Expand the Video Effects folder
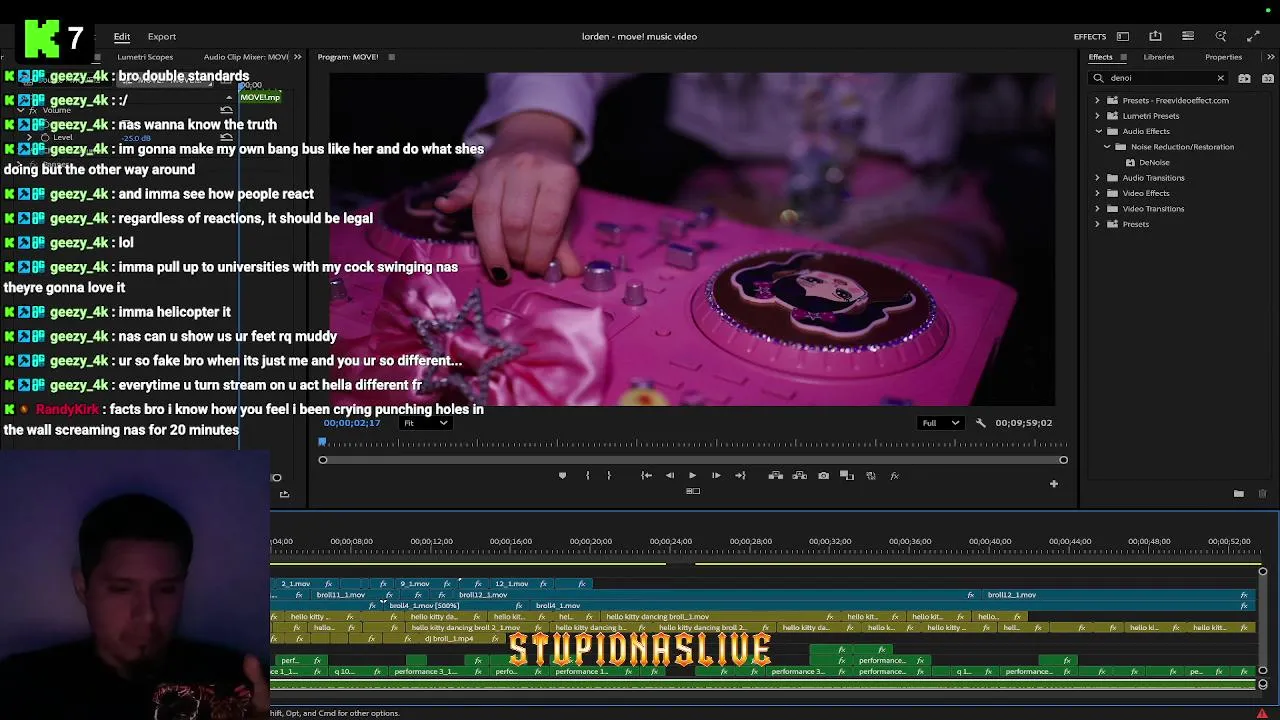 pyautogui.click(x=1097, y=193)
